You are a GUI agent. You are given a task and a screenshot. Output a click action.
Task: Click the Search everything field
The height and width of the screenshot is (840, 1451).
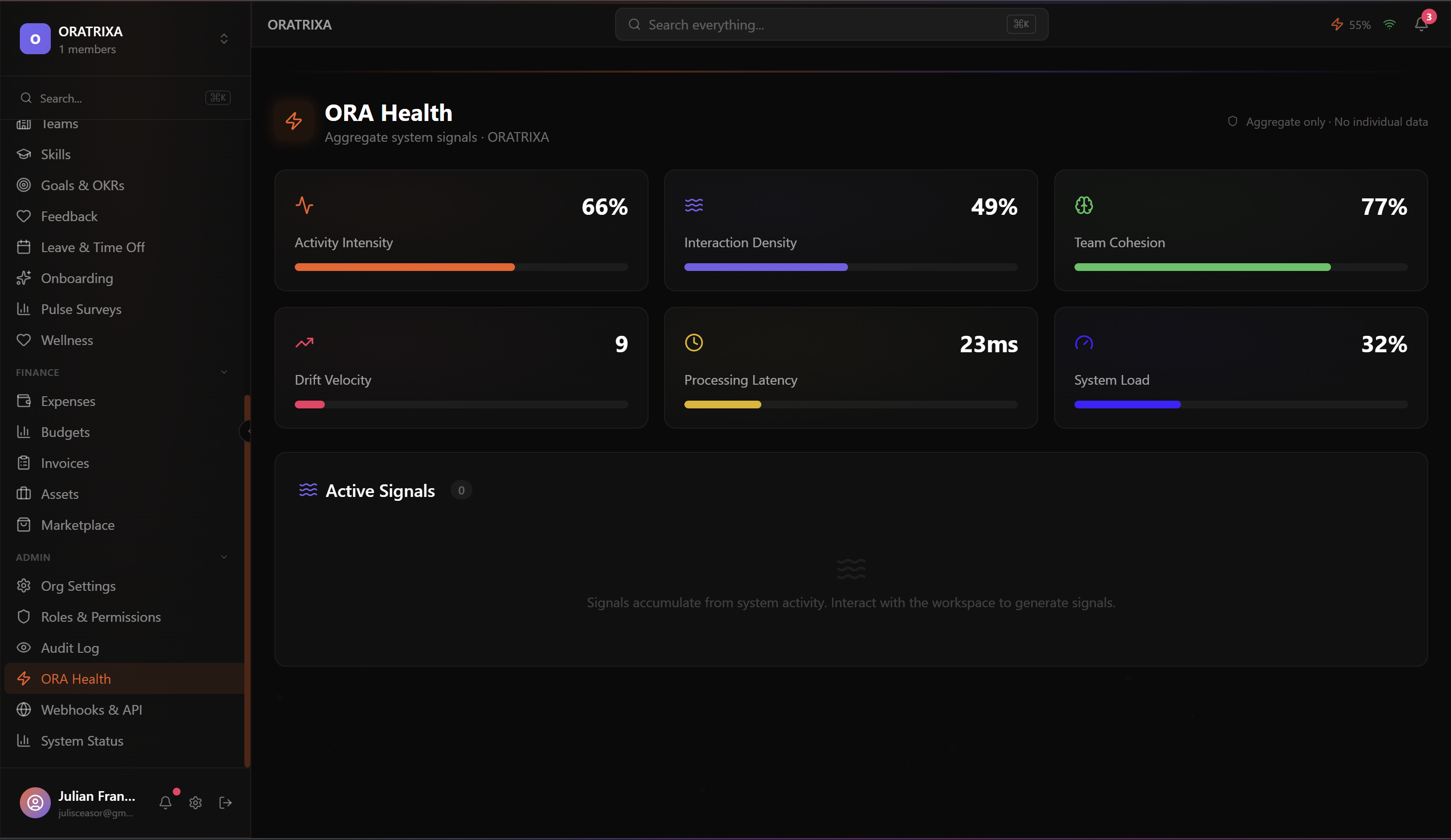[x=831, y=24]
